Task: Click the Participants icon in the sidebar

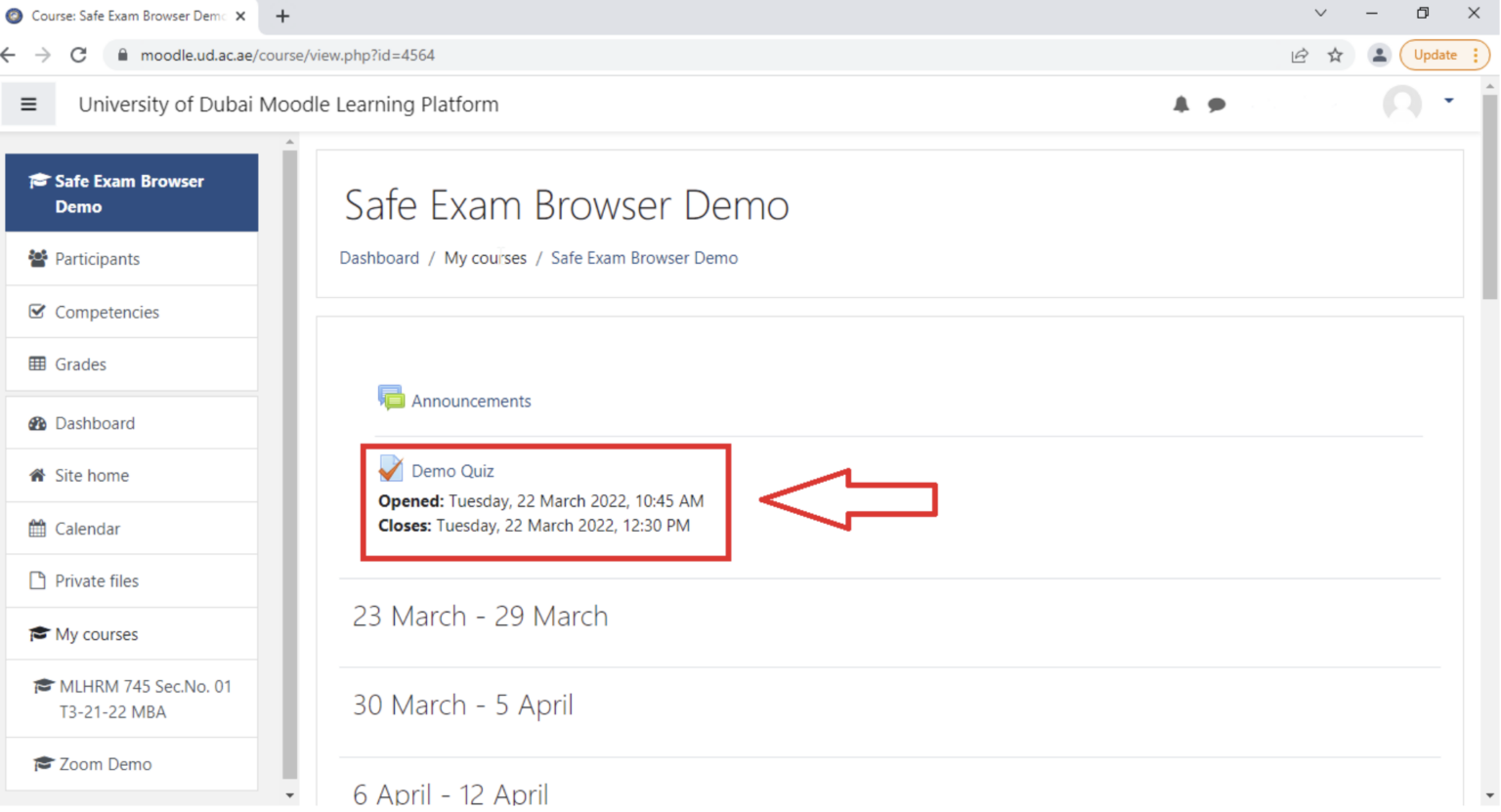Action: tap(37, 258)
